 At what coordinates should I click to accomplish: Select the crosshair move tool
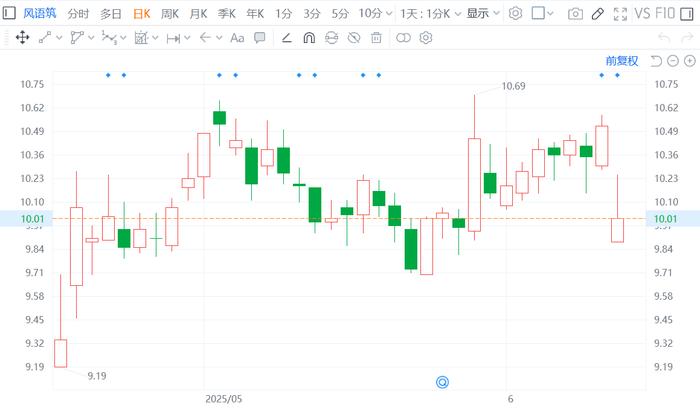click(22, 38)
